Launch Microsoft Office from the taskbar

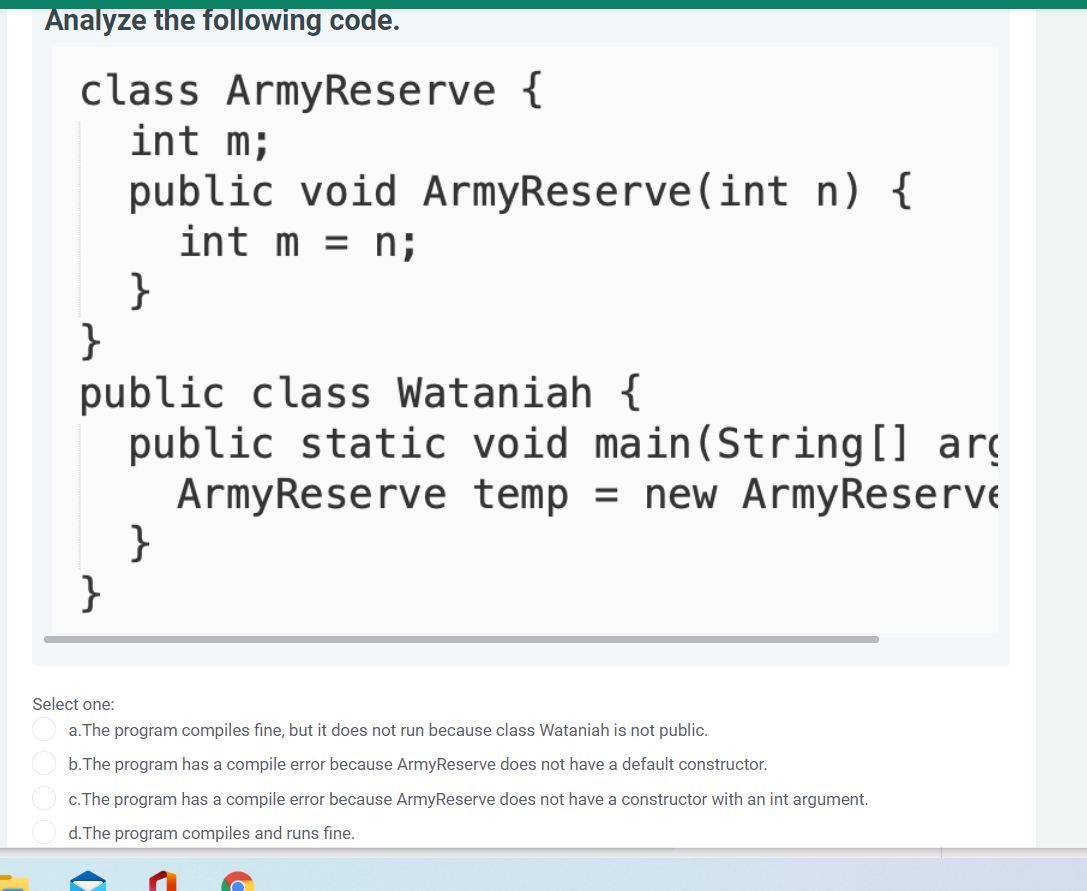coord(163,881)
